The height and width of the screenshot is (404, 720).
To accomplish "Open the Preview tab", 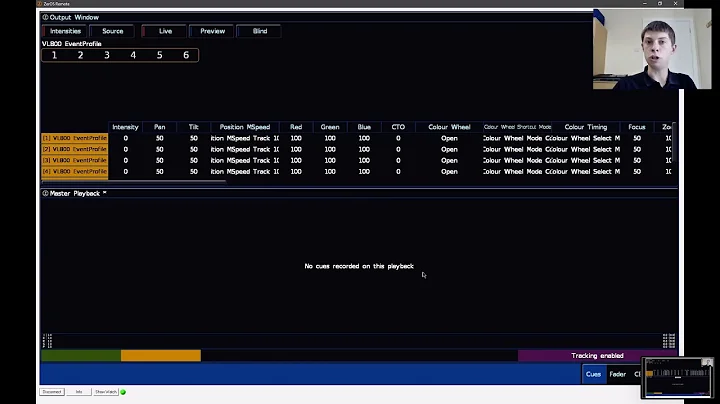I will tap(212, 31).
